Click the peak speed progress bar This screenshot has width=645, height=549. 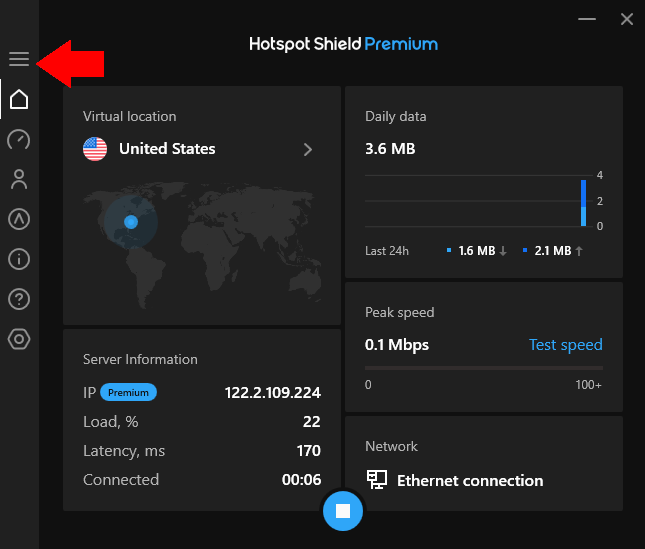(484, 368)
